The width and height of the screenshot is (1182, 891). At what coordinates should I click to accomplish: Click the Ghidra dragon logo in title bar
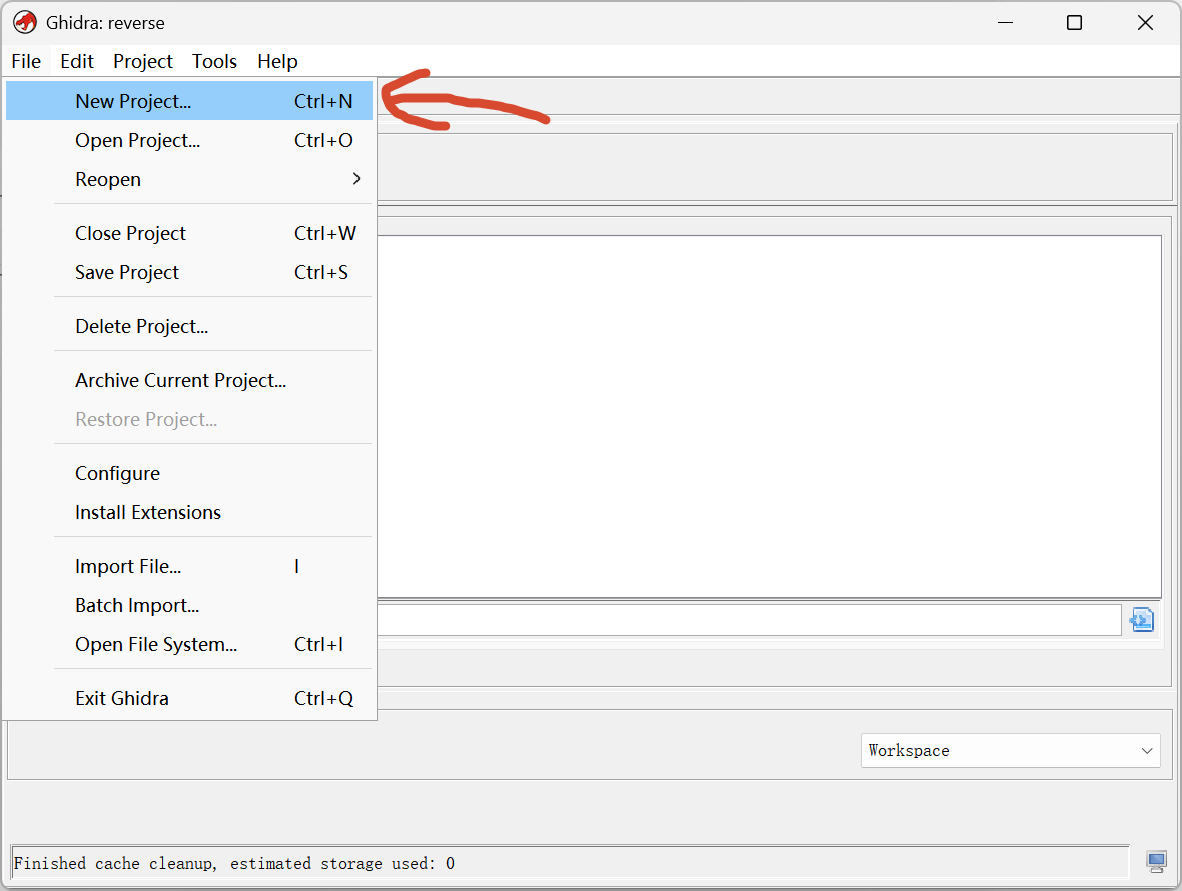tap(24, 22)
